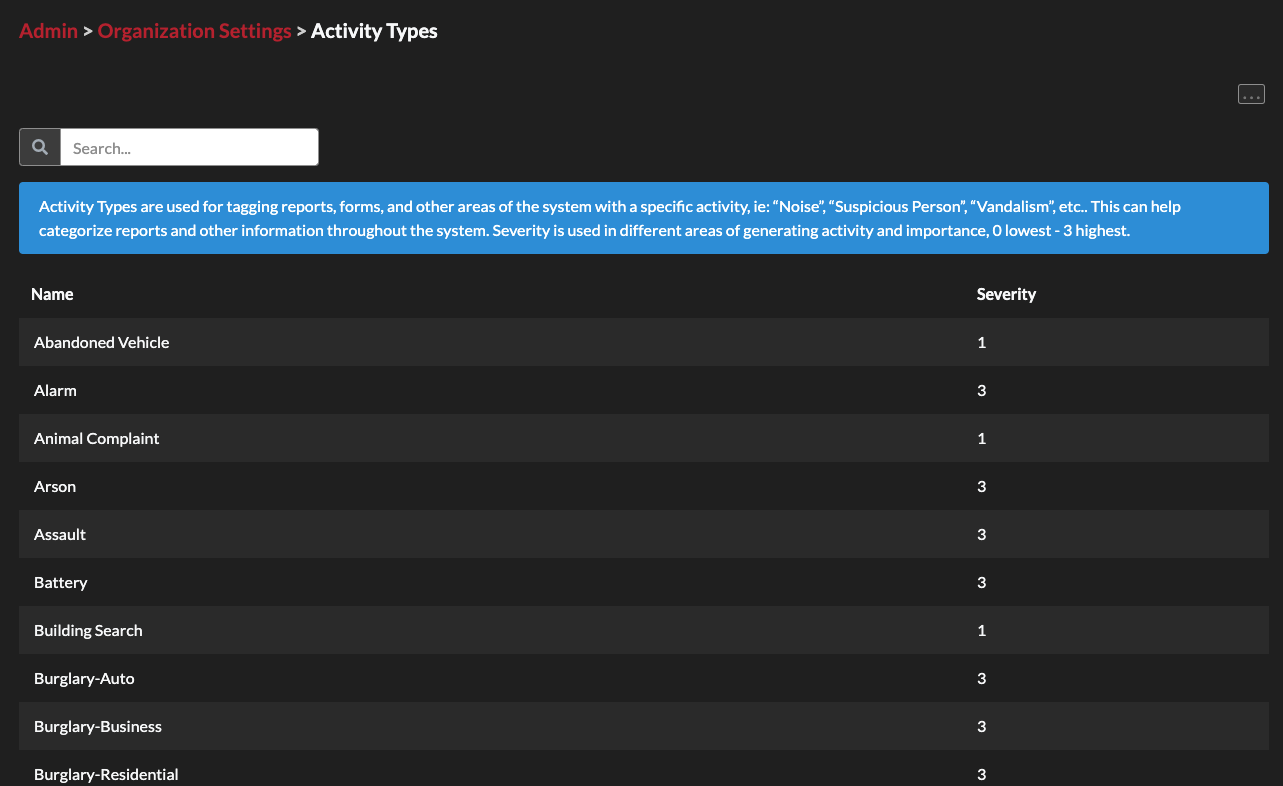Select the Arson activity type
The height and width of the screenshot is (786, 1283).
tap(55, 486)
